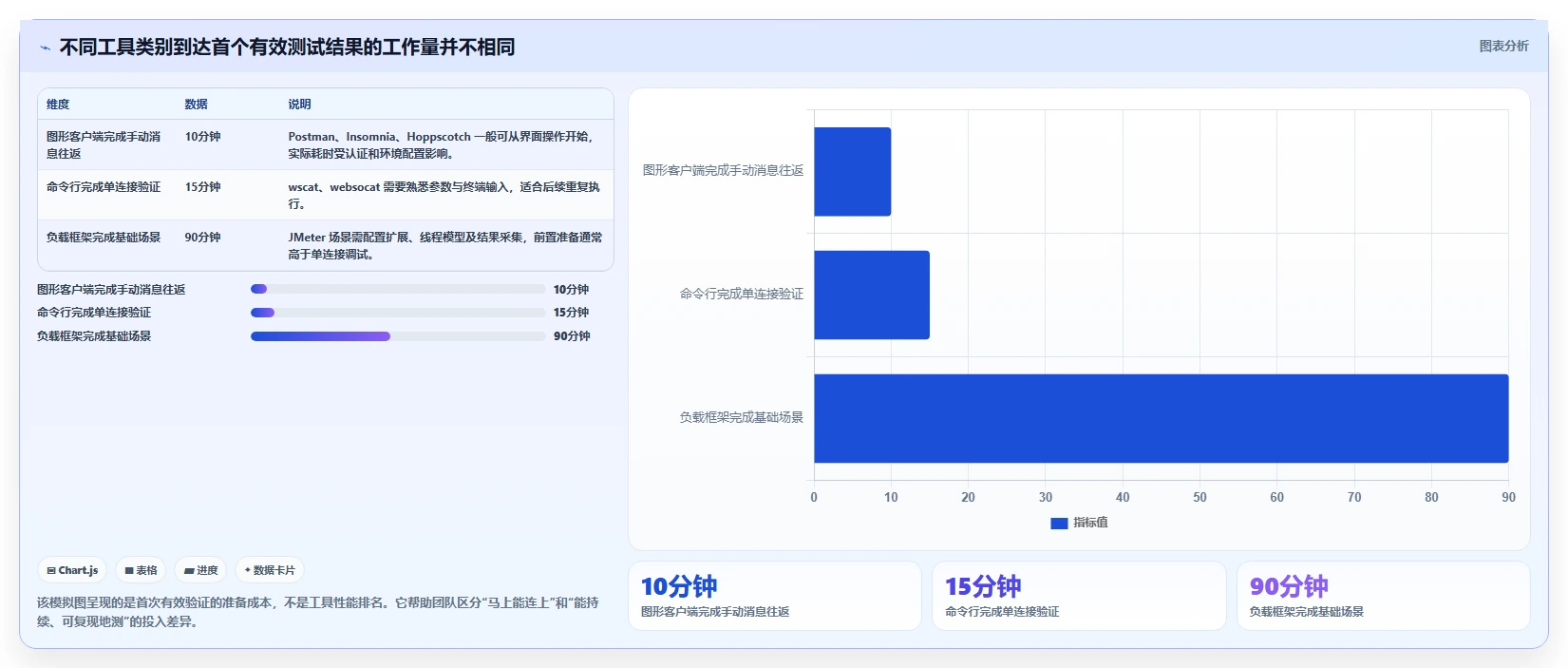Click the Chart.js tag chip
Image resolution: width=1568 pixels, height=668 pixels.
tap(72, 570)
